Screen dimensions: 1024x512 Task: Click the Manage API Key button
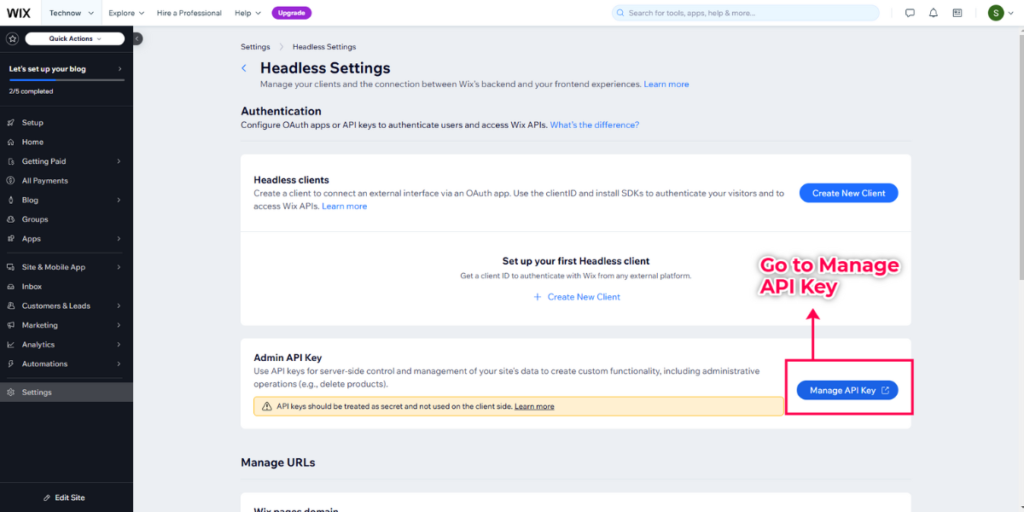847,391
